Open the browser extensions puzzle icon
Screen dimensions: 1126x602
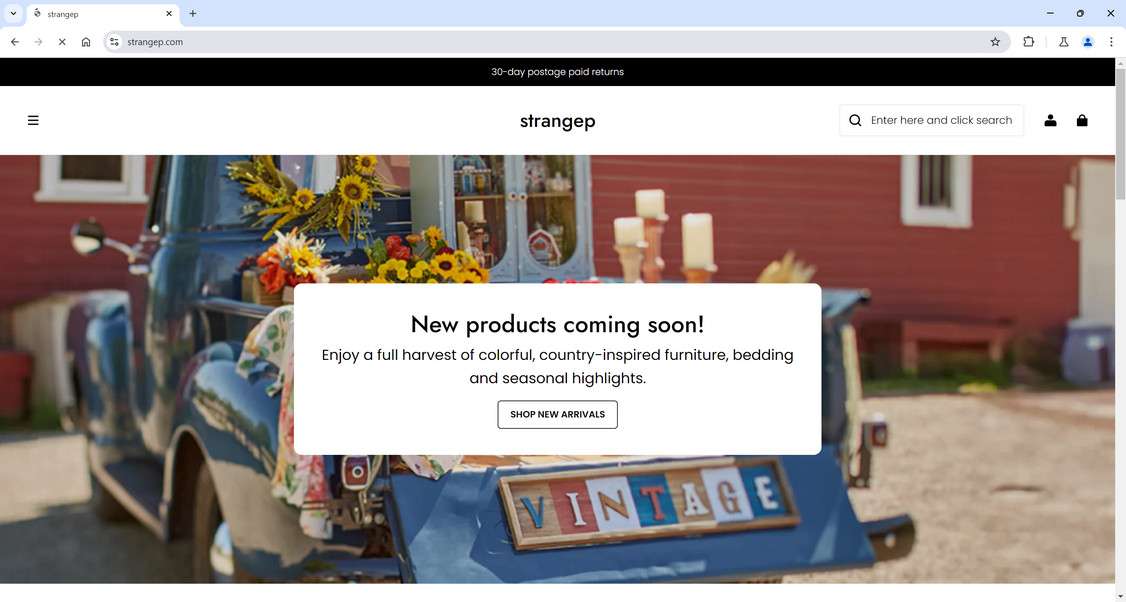pyautogui.click(x=1028, y=42)
